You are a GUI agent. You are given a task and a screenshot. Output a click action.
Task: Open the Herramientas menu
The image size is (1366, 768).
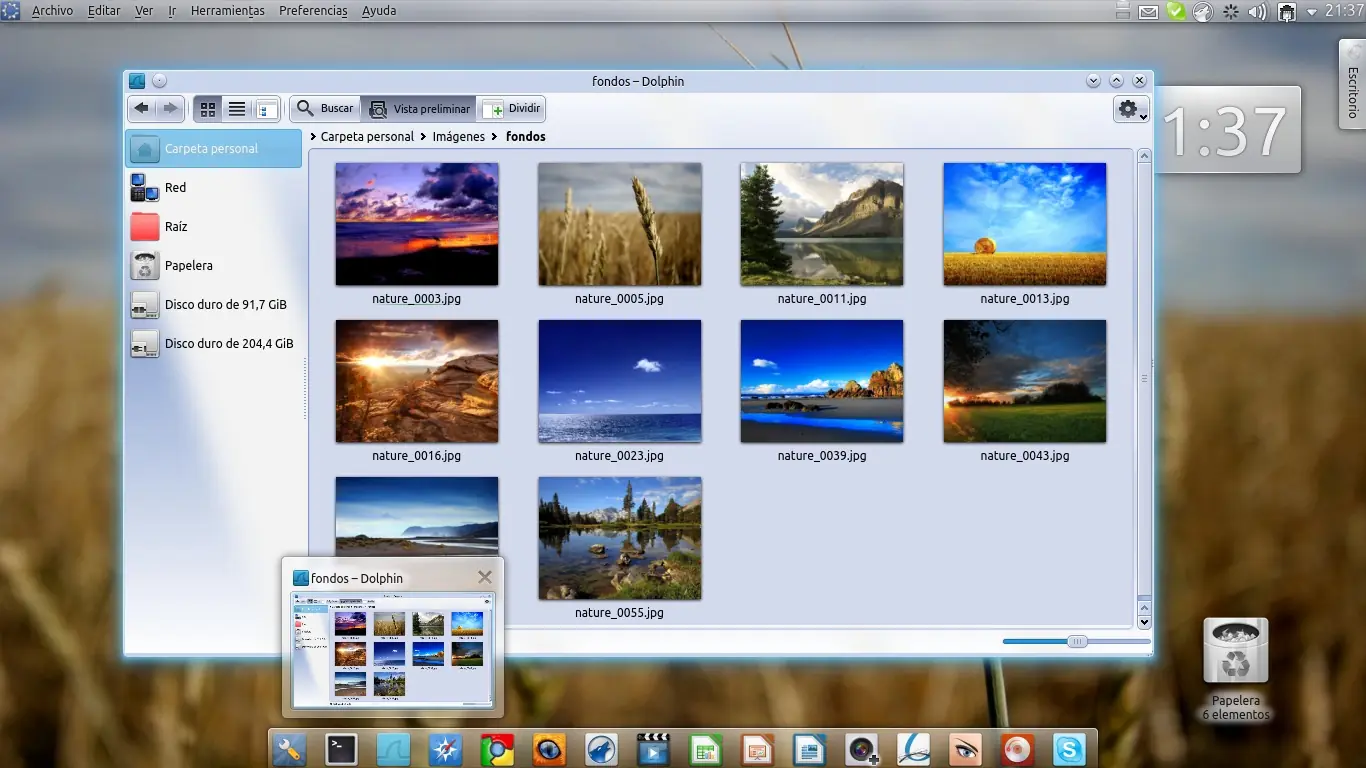pos(227,11)
